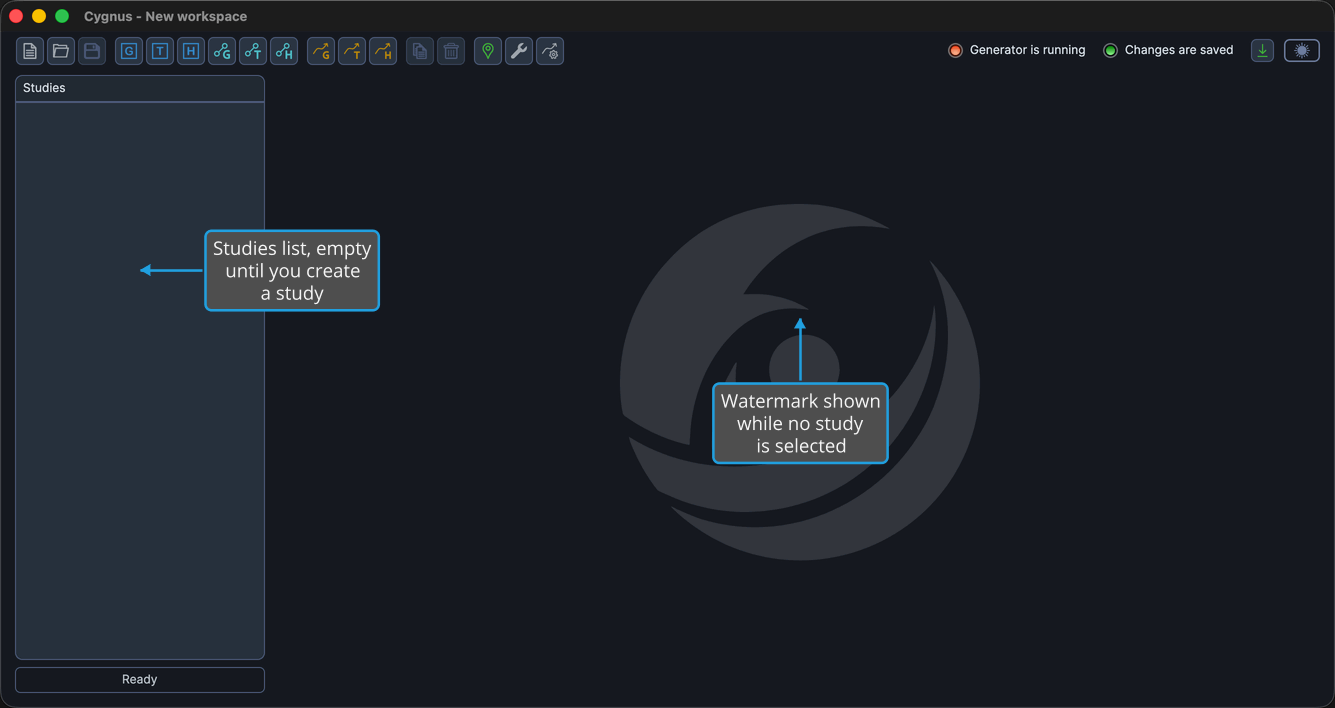Click the trend-line with gear icon
The image size is (1335, 708).
(550, 51)
